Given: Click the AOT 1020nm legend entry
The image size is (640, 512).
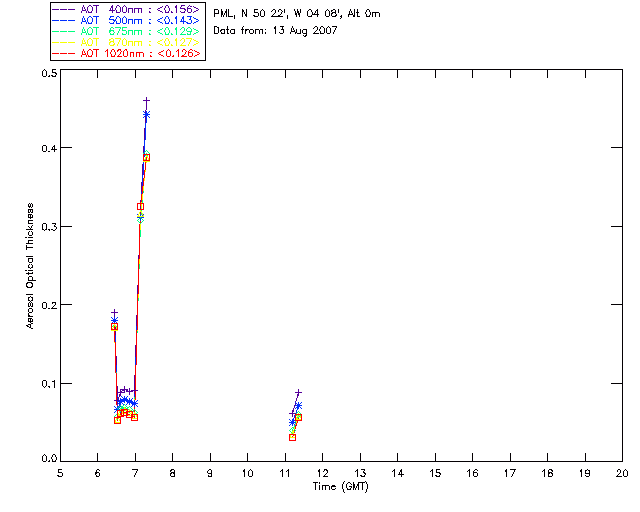Looking at the screenshot, I should 126,53.
